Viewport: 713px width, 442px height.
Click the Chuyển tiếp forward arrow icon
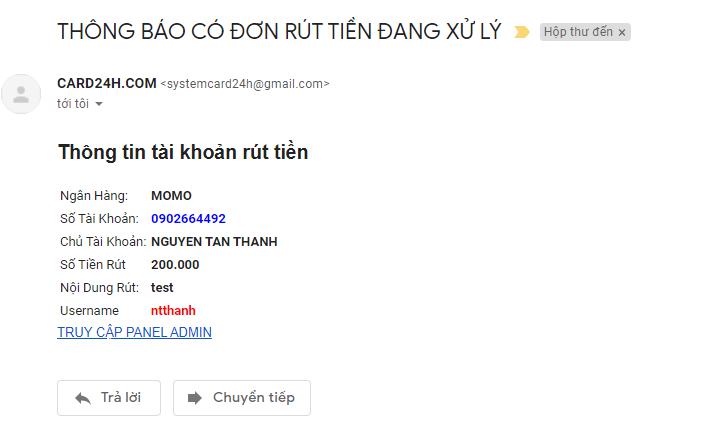(195, 398)
